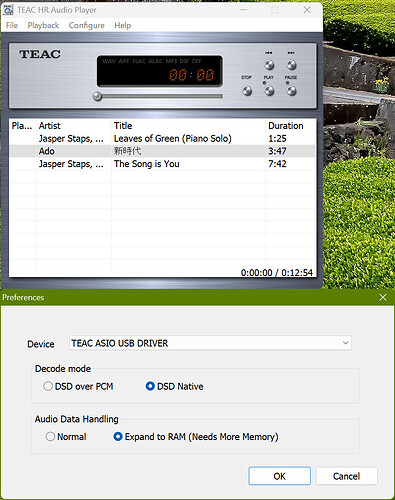Image resolution: width=395 pixels, height=500 pixels.
Task: Click the Artist column header
Action: coord(73,126)
